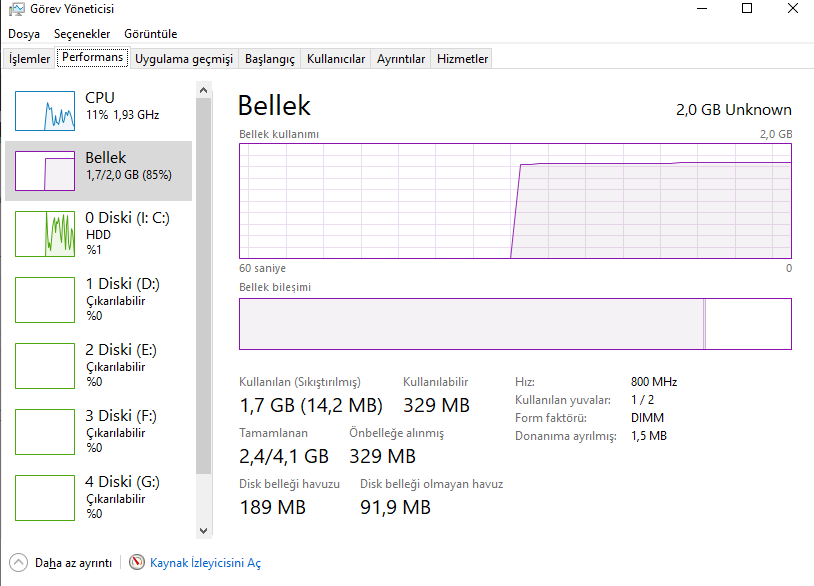Screen dimensions: 814x586
Task: Switch to the İşlemler tab
Action: (30, 59)
